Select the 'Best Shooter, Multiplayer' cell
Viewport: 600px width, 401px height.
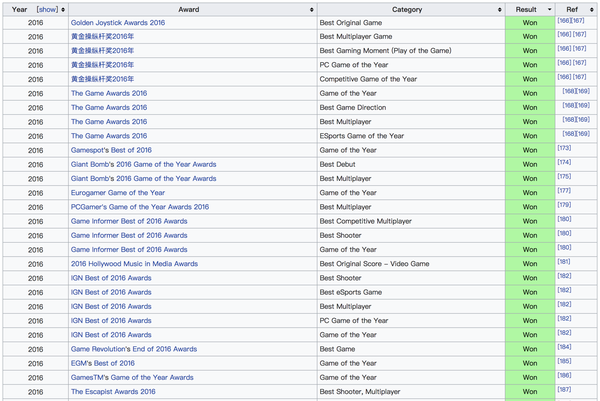[411, 391]
